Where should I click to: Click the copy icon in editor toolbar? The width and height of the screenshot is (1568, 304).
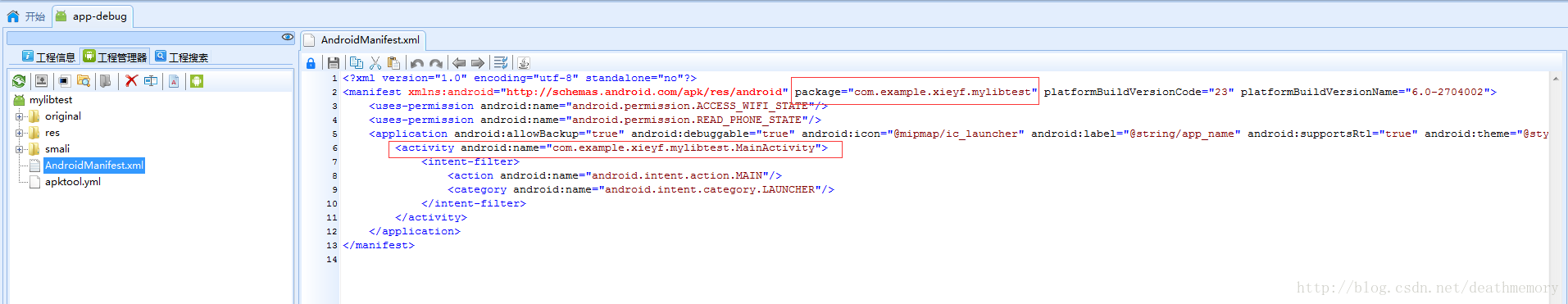357,63
